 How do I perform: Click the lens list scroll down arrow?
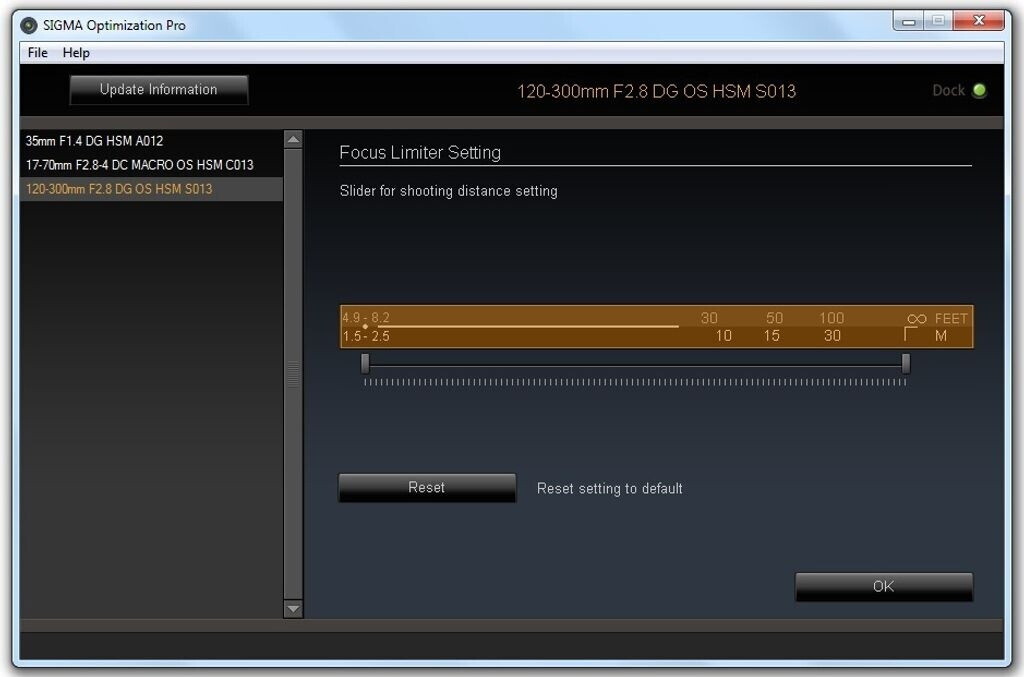coord(293,608)
